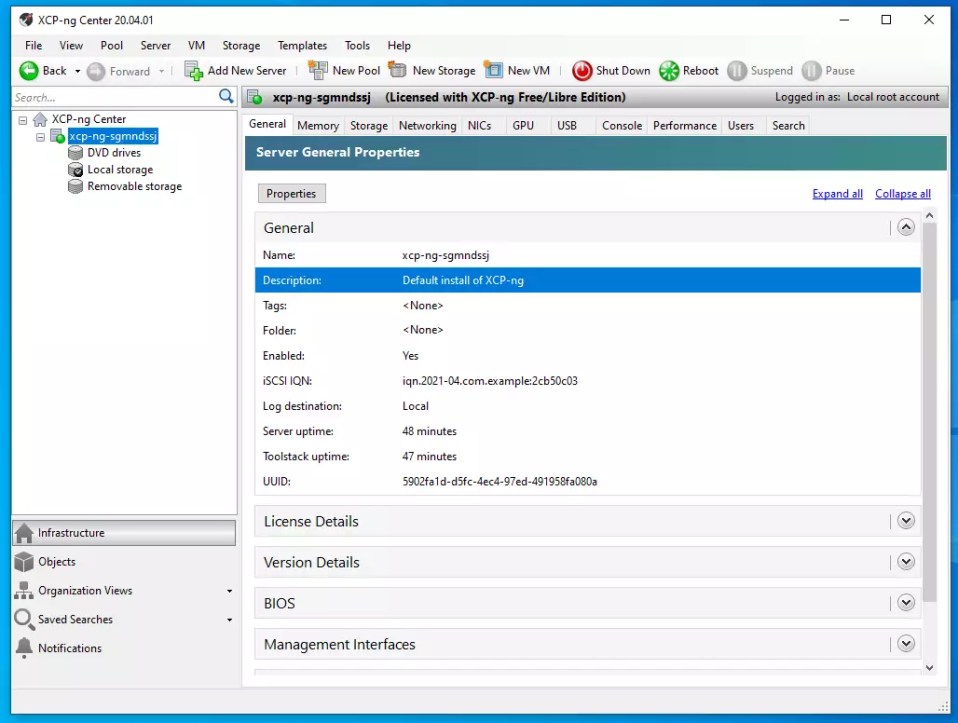Viewport: 958px width, 723px height.
Task: Click the Back navigation arrow
Action: [30, 70]
